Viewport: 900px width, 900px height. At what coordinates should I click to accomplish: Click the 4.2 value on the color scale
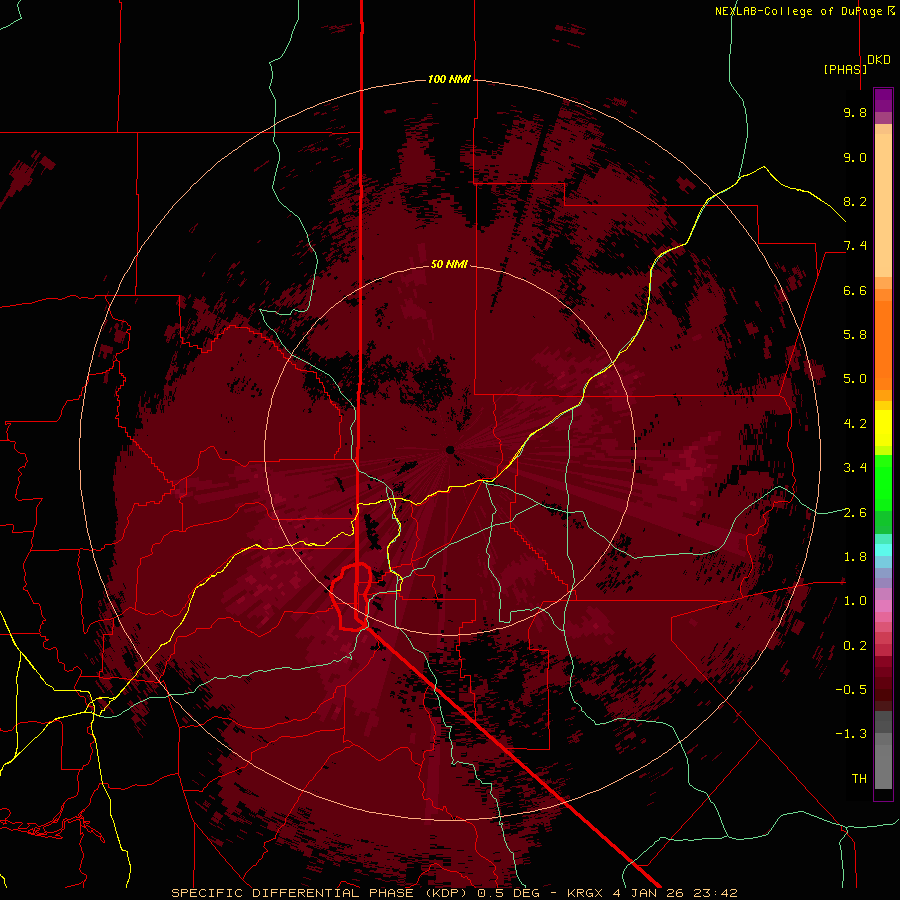(855, 424)
